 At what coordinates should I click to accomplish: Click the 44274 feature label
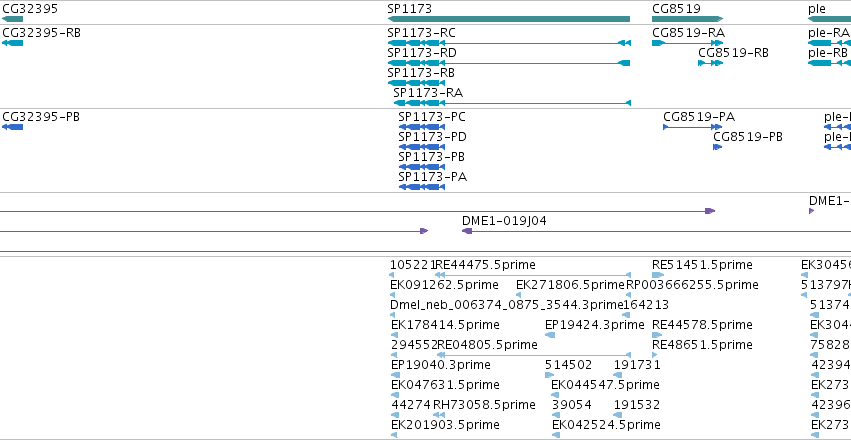click(411, 405)
